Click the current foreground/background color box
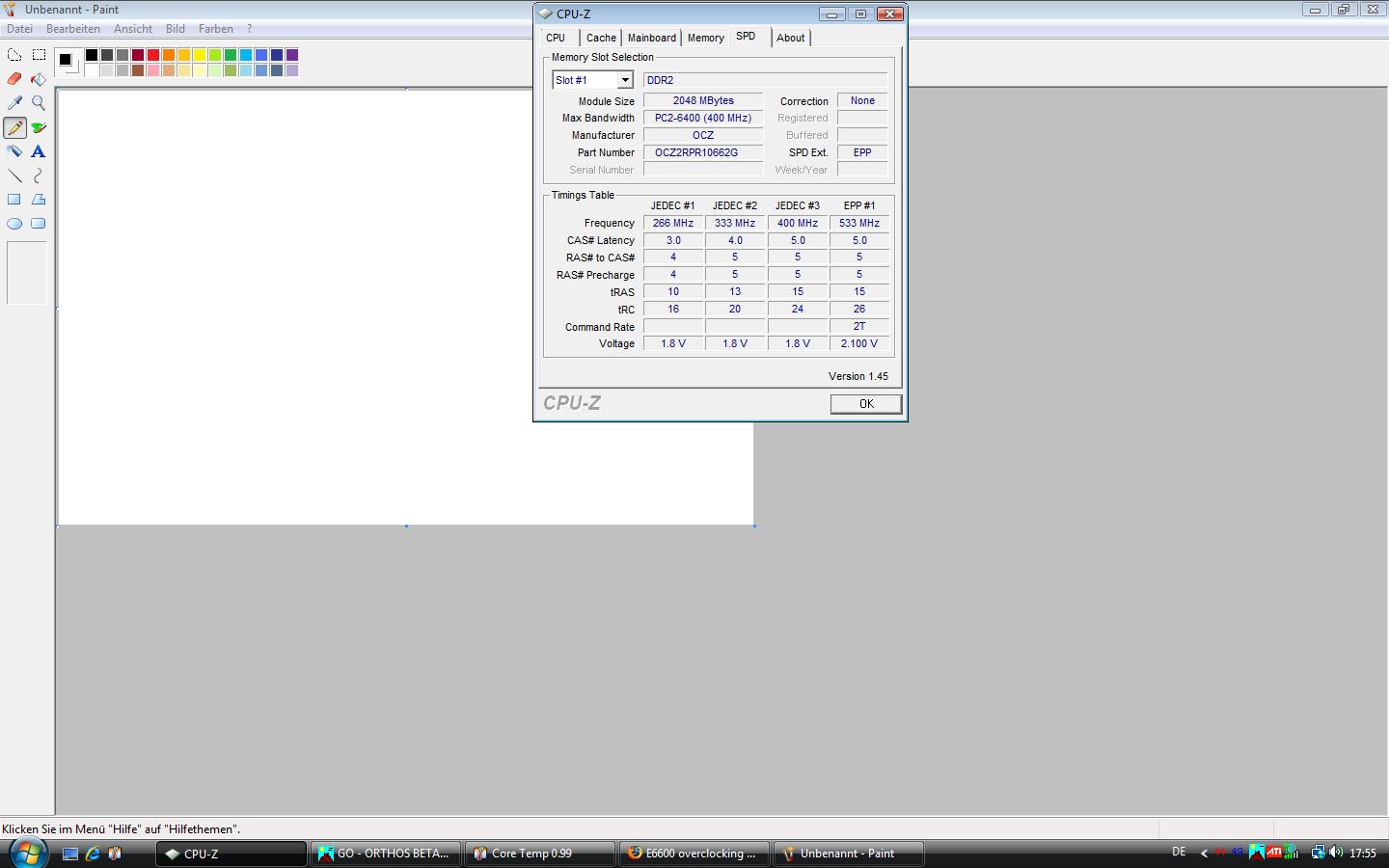This screenshot has width=1389, height=868. point(68,62)
